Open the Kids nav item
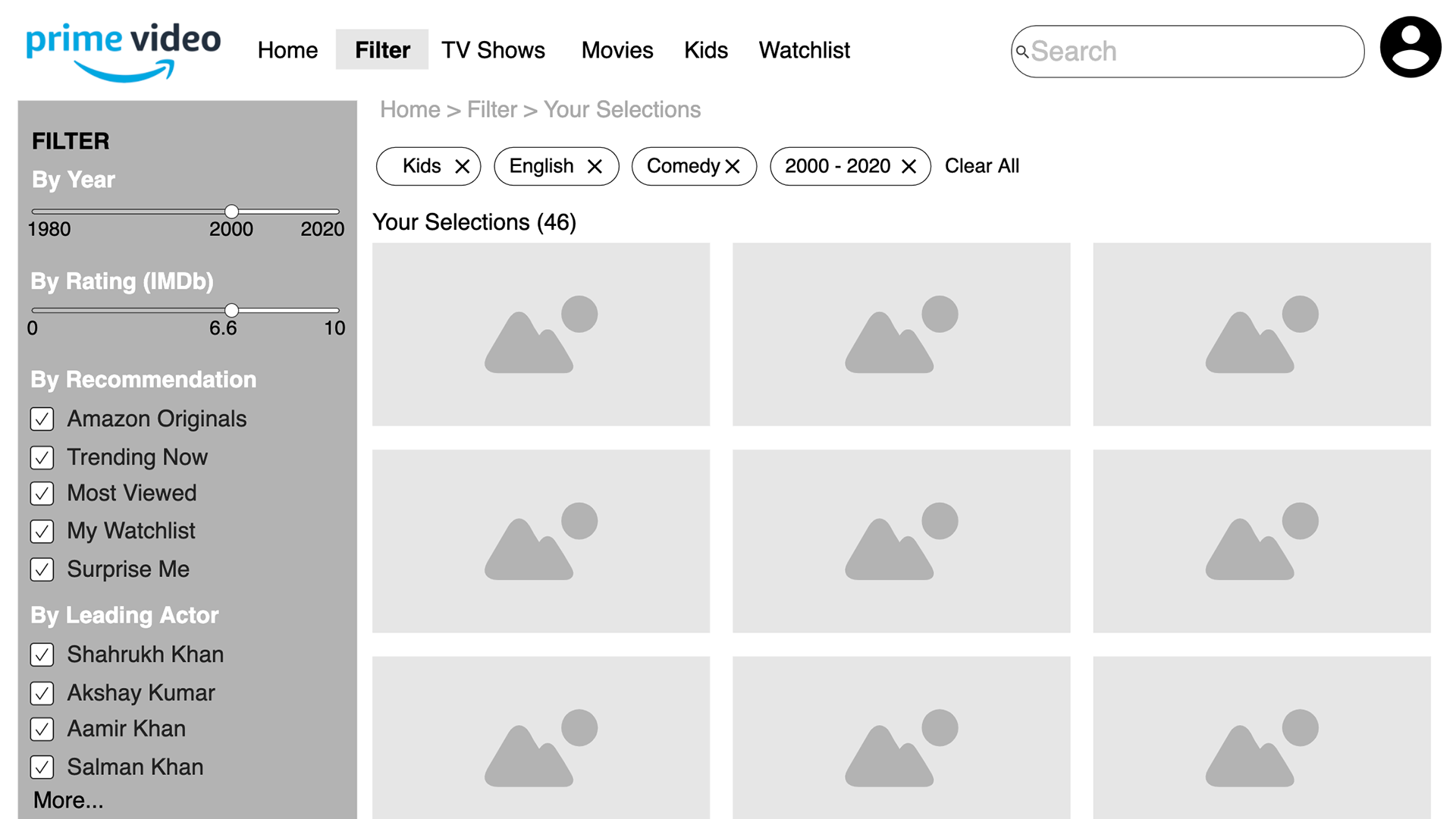Screen dimensions: 1456x819 pyautogui.click(x=706, y=50)
